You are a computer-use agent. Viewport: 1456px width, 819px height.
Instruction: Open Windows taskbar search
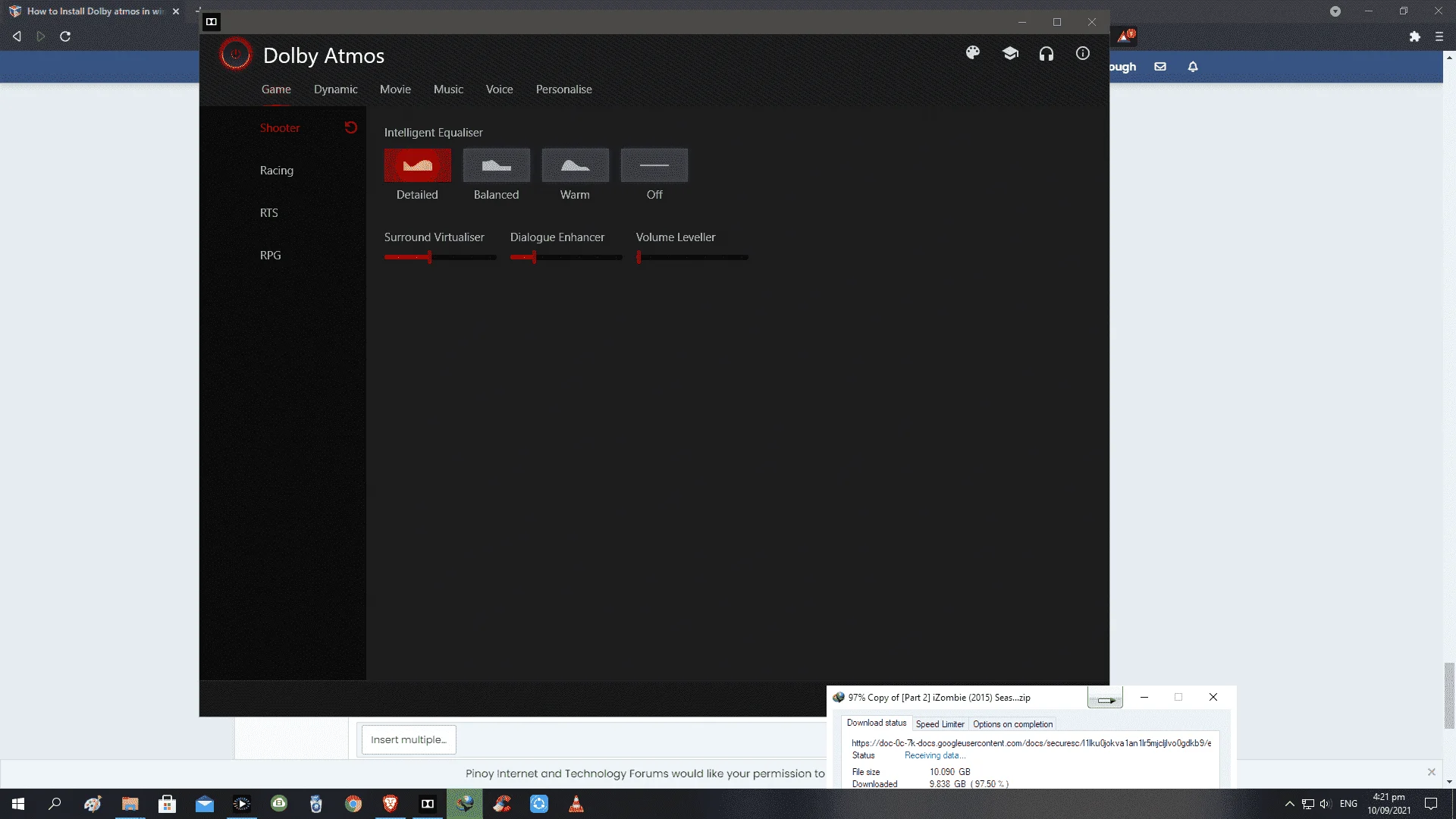pyautogui.click(x=55, y=804)
